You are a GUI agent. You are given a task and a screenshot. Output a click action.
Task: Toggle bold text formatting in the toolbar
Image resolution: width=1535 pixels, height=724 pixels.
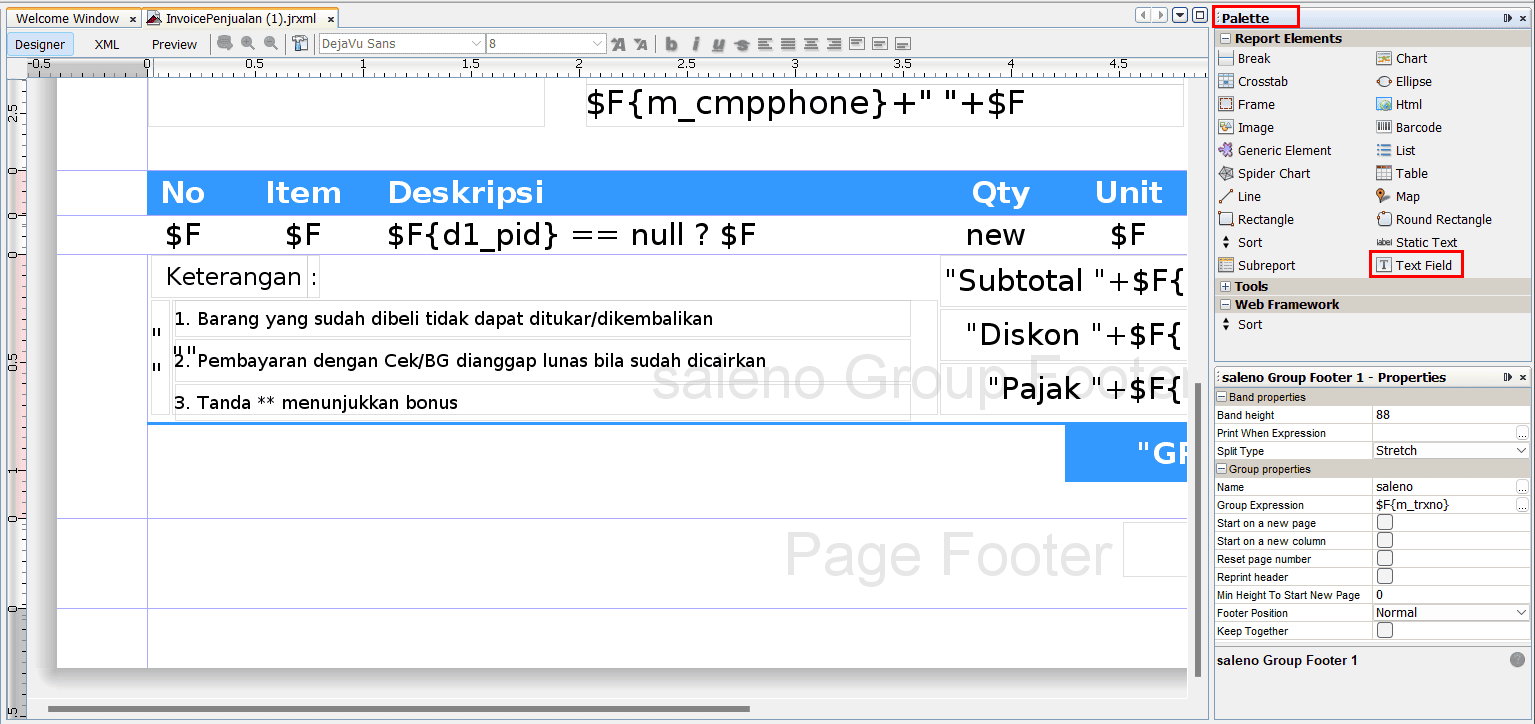pos(671,44)
